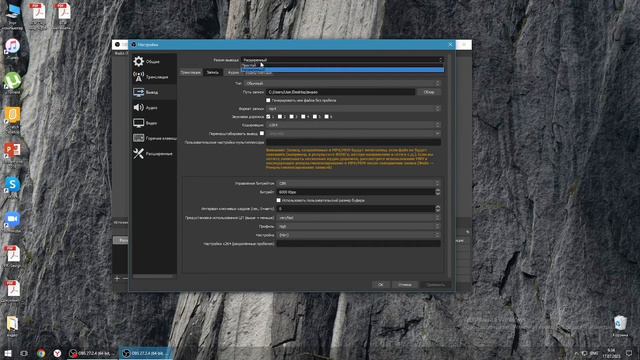This screenshot has width=640, height=360.
Task: Open the Аудио settings section with speaker icon
Action: (x=154, y=108)
